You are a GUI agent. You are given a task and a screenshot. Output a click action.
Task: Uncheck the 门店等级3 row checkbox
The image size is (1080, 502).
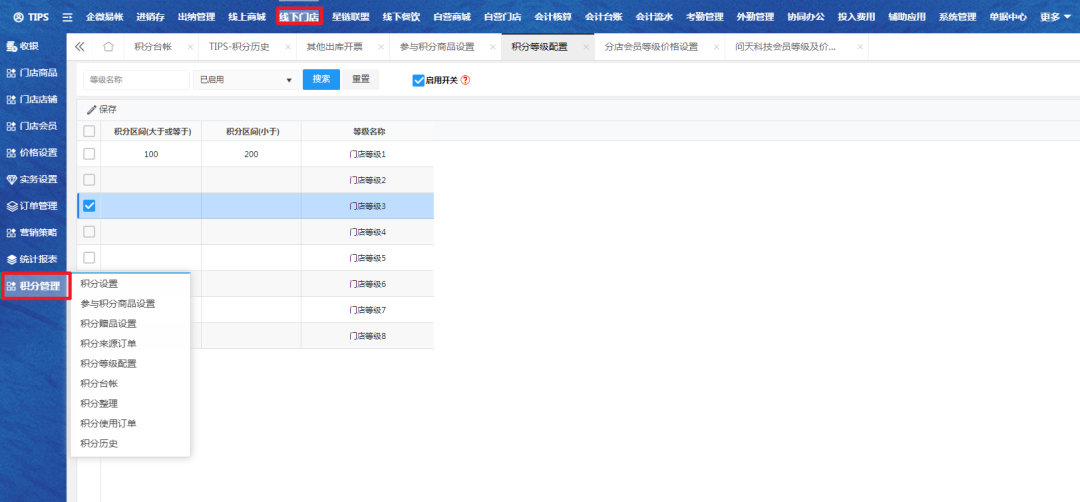pyautogui.click(x=89, y=206)
